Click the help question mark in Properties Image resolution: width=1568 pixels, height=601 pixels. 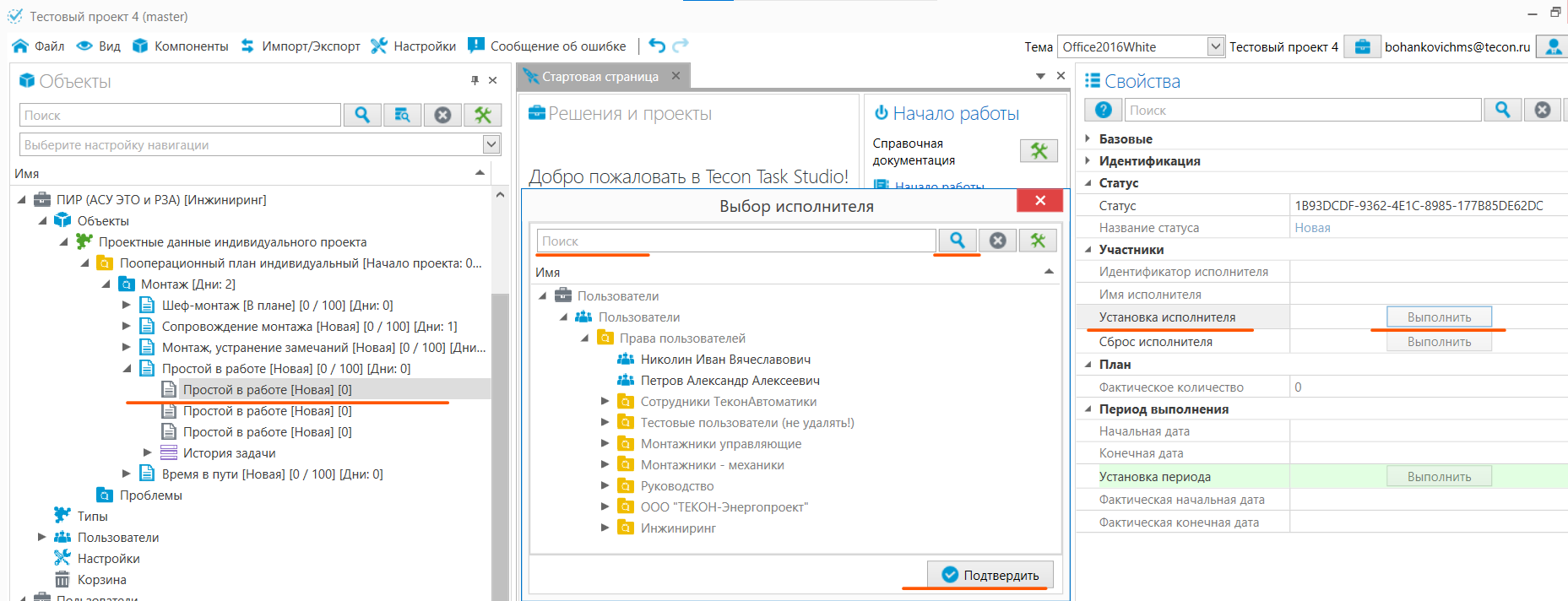coord(1103,110)
